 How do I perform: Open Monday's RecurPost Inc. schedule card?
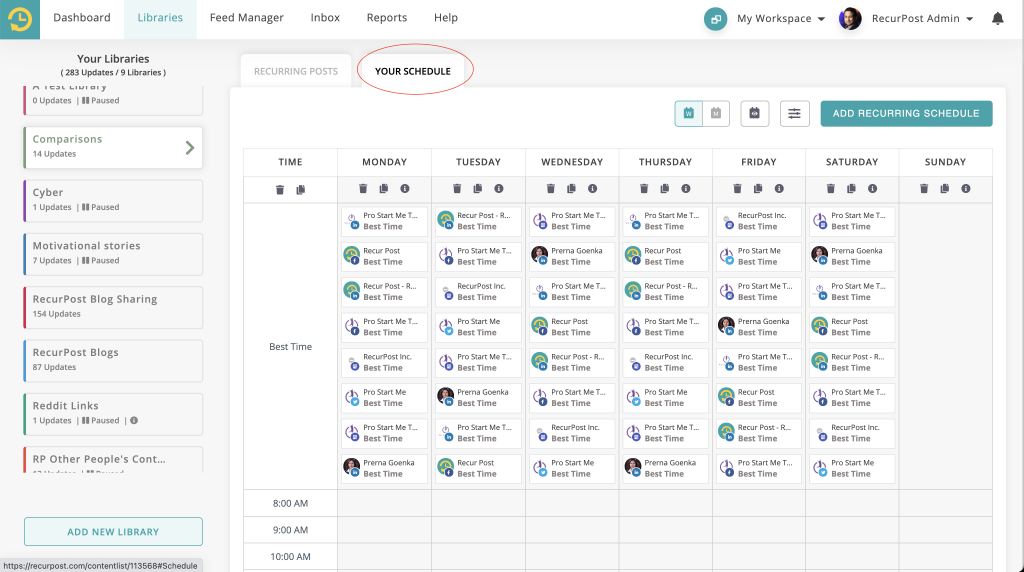(385, 362)
